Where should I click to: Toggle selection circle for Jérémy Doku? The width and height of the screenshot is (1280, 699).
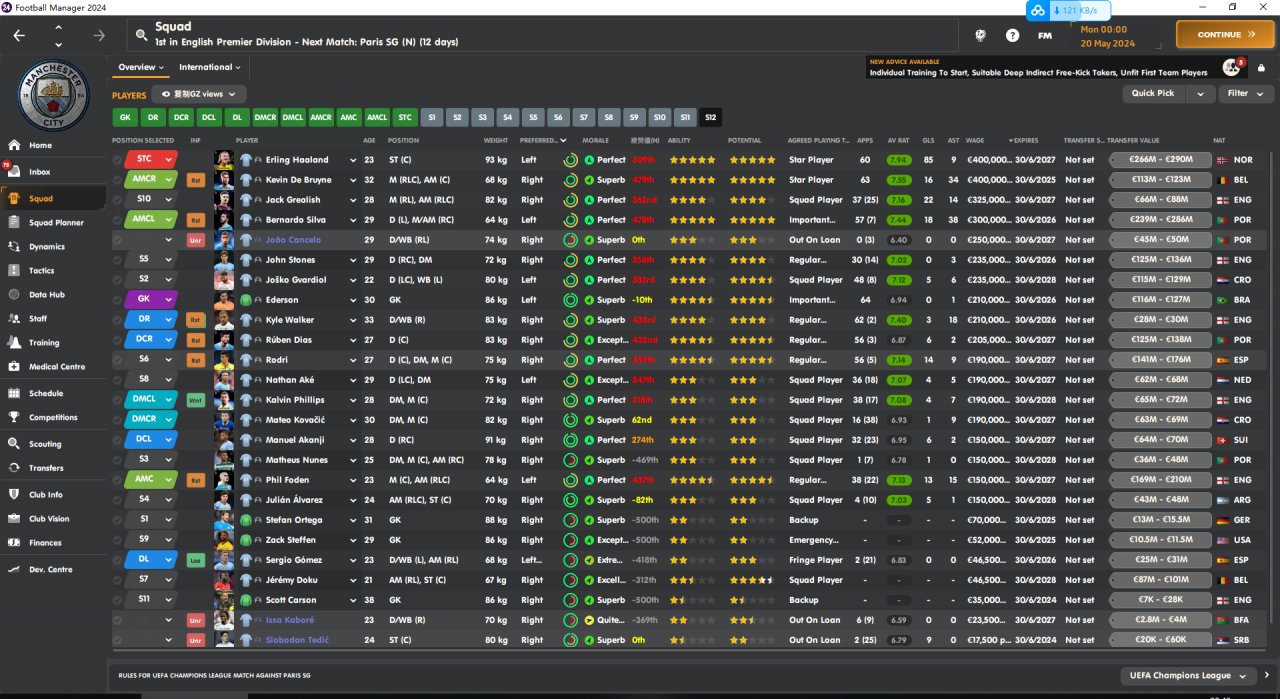click(x=118, y=580)
